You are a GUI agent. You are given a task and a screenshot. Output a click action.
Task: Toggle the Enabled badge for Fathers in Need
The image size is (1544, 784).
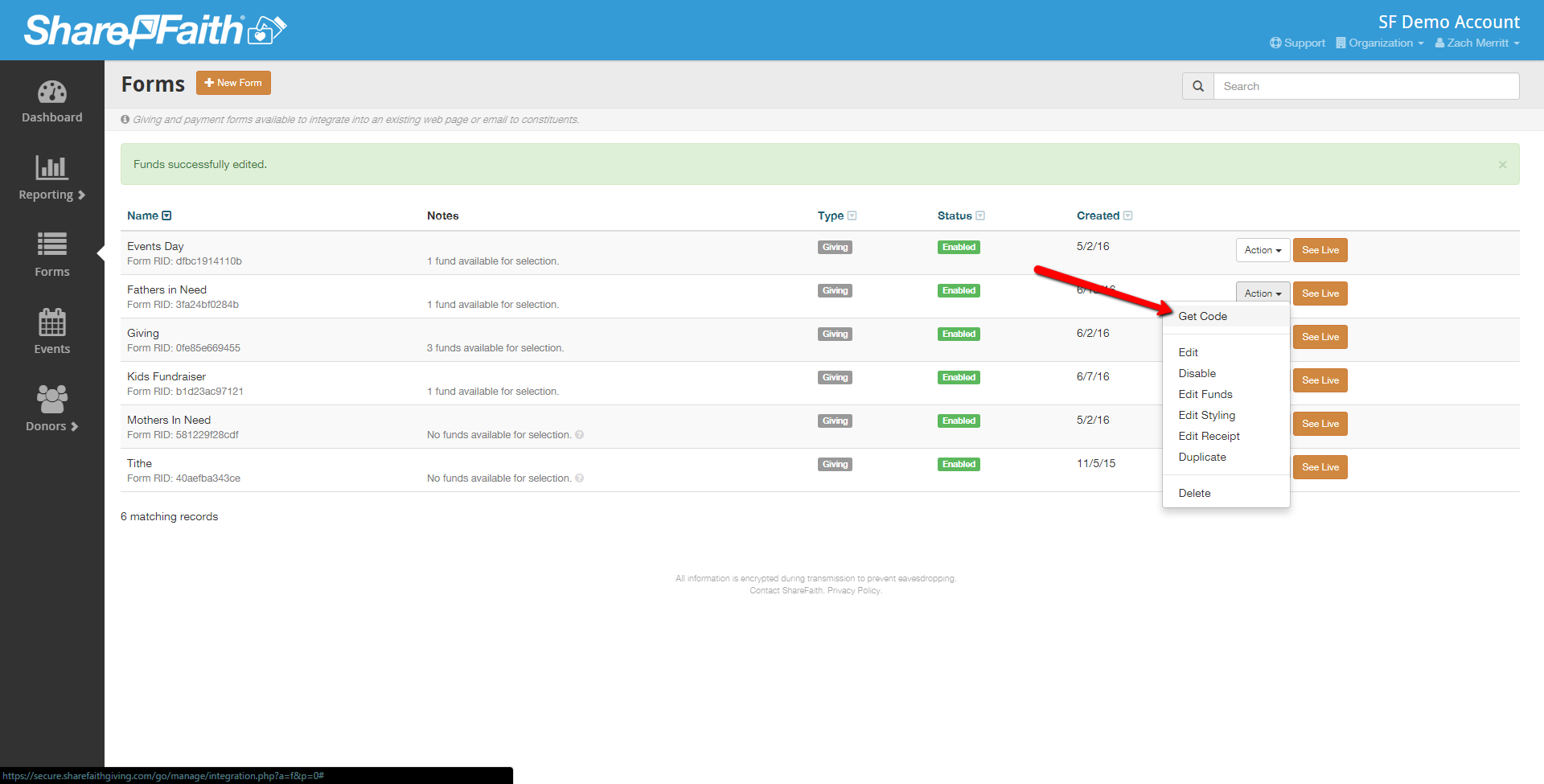[x=958, y=290]
